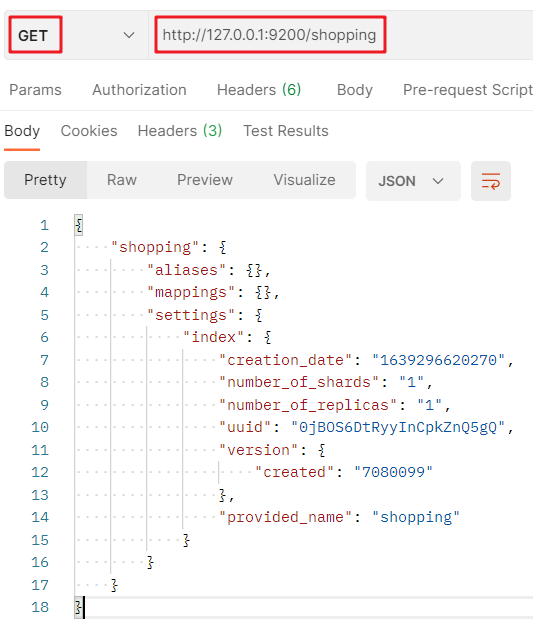The image size is (533, 624).
Task: Open the Test Results tab
Action: (x=286, y=131)
